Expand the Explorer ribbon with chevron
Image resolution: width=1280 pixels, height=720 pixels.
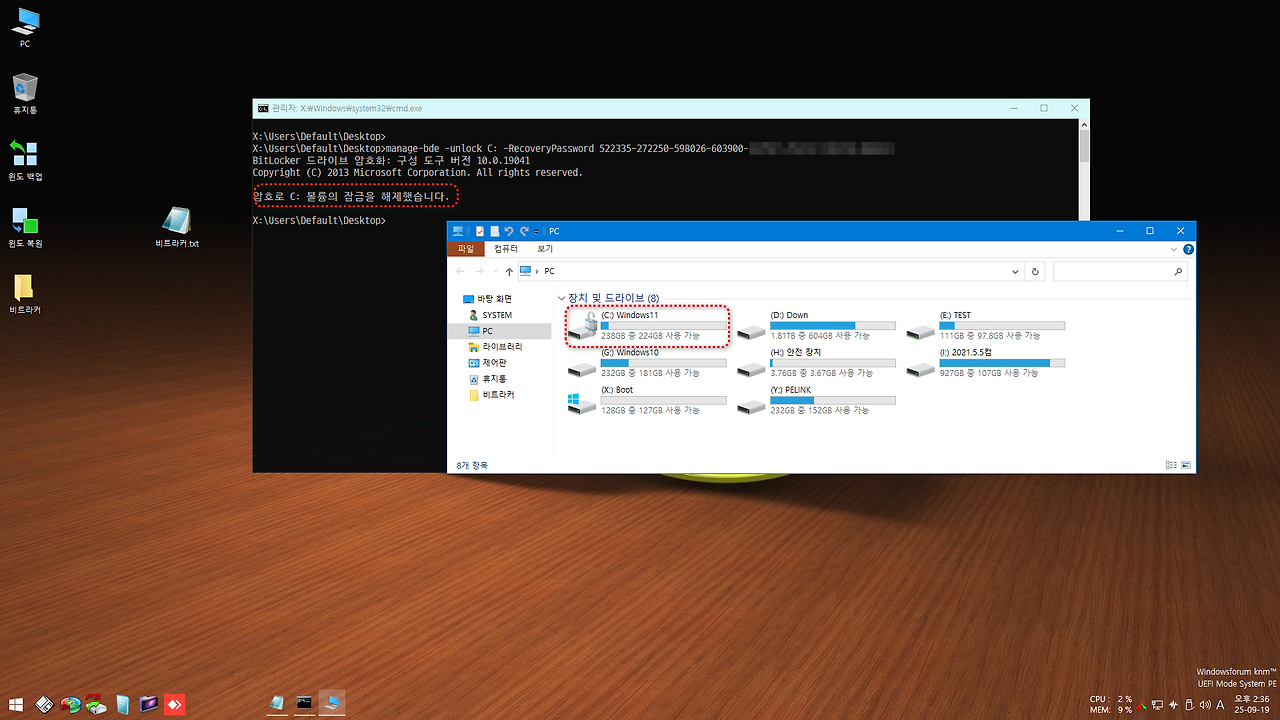(1174, 249)
